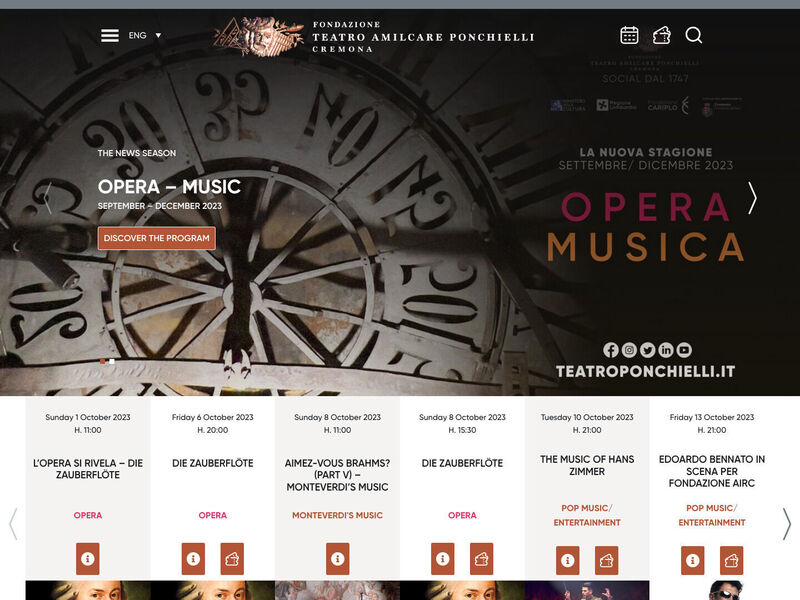Click Discover the Program button
The image size is (800, 600).
(x=157, y=238)
